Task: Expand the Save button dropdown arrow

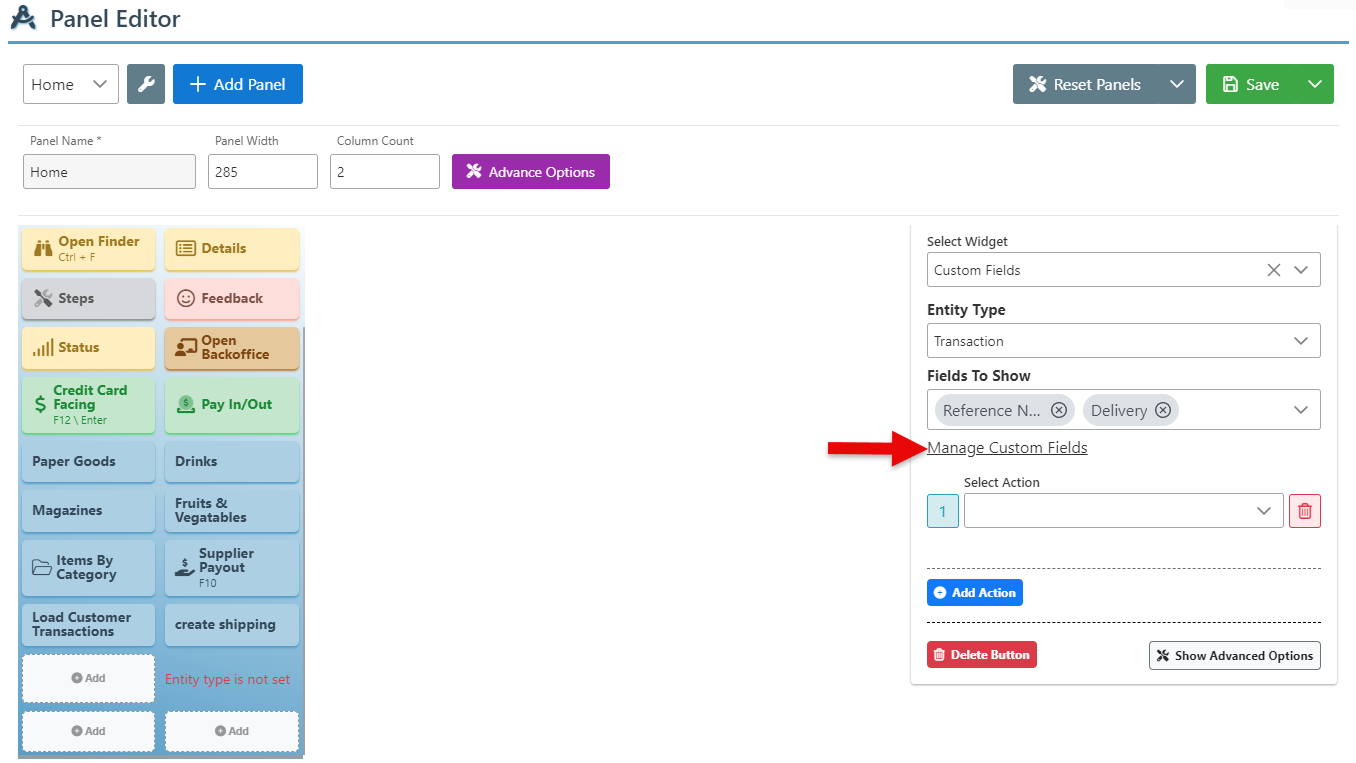Action: [1314, 85]
